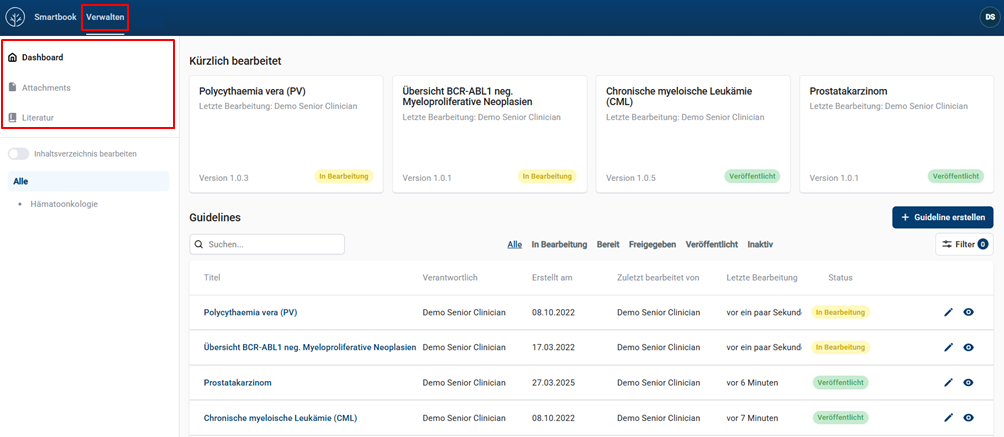The image size is (1004, 437).
Task: Filter guidelines by In Bearbeitung tab
Action: point(559,244)
